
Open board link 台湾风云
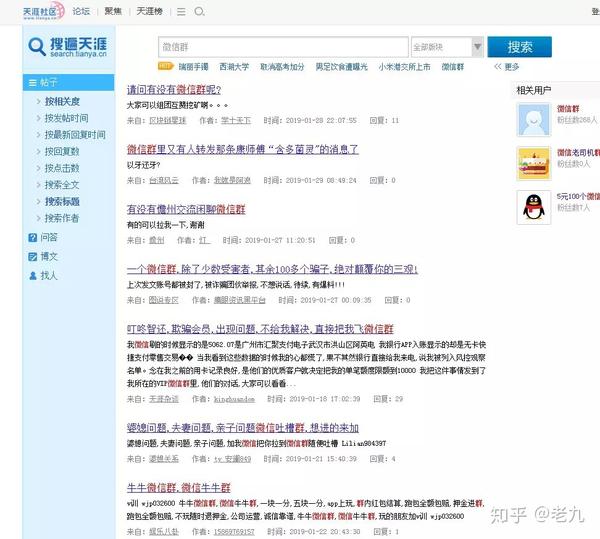tap(164, 180)
